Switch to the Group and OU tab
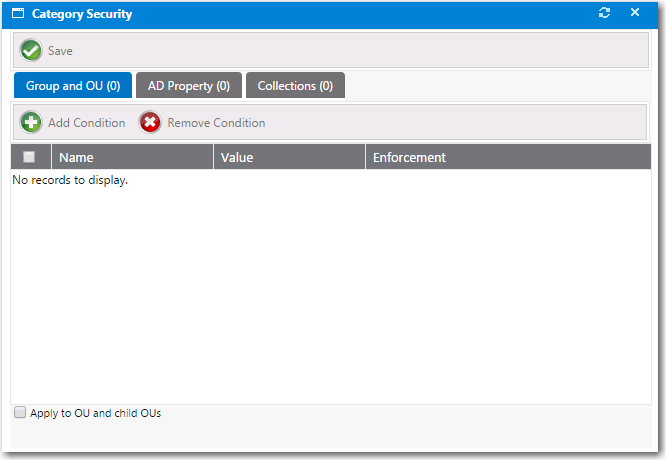This screenshot has height=460, width=666. (73, 86)
